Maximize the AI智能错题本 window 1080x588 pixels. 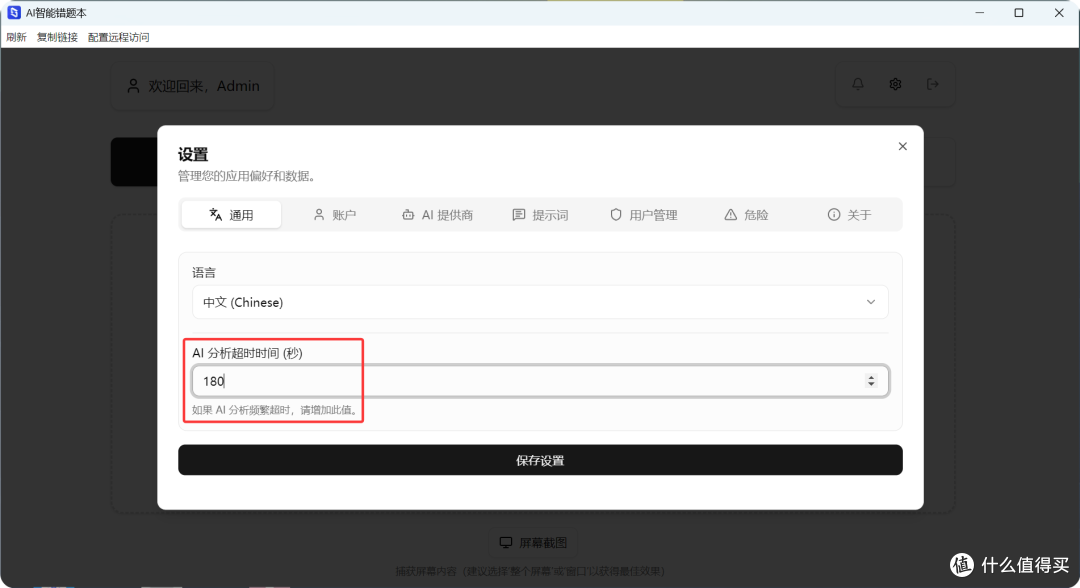click(x=1019, y=12)
